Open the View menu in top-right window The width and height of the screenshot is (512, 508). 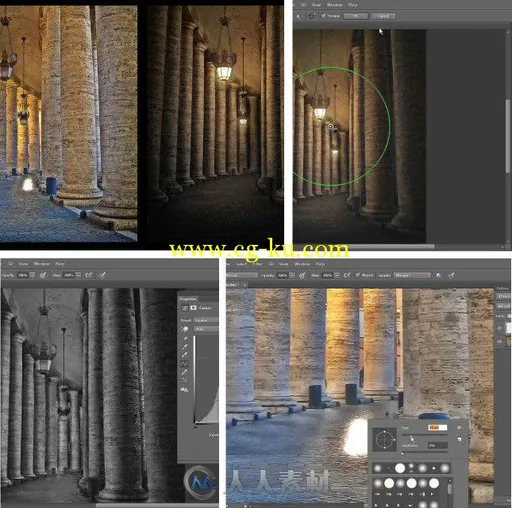[x=316, y=5]
